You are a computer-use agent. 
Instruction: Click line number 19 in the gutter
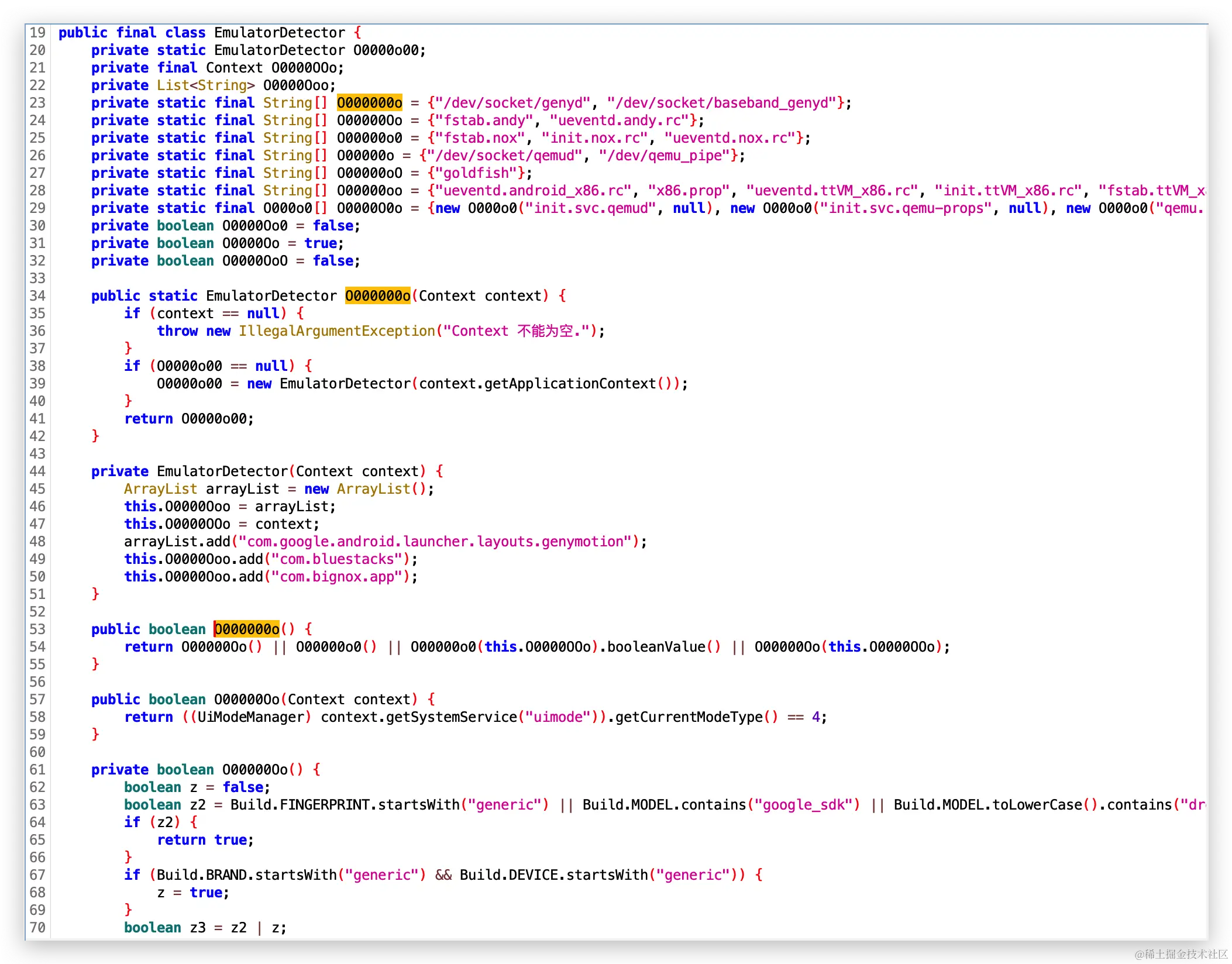(x=37, y=33)
